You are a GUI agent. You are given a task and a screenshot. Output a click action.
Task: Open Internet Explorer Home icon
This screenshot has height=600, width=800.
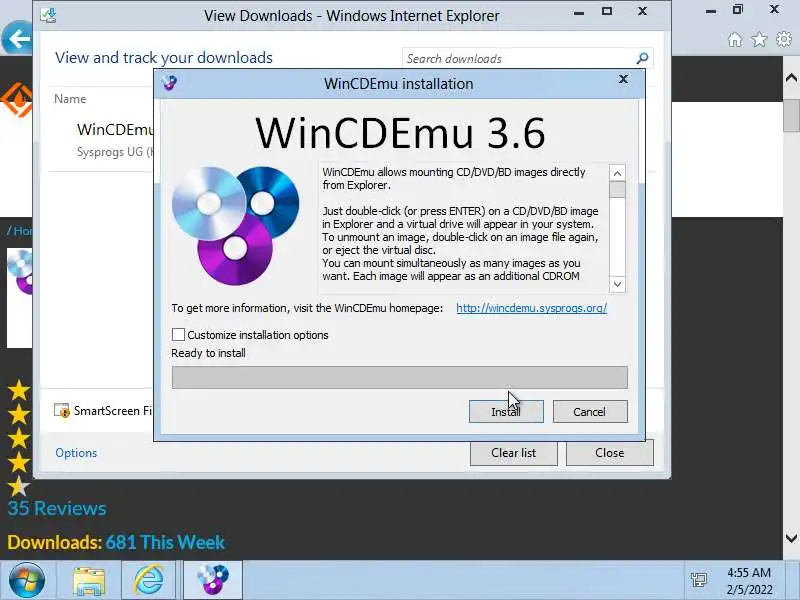[x=735, y=39]
